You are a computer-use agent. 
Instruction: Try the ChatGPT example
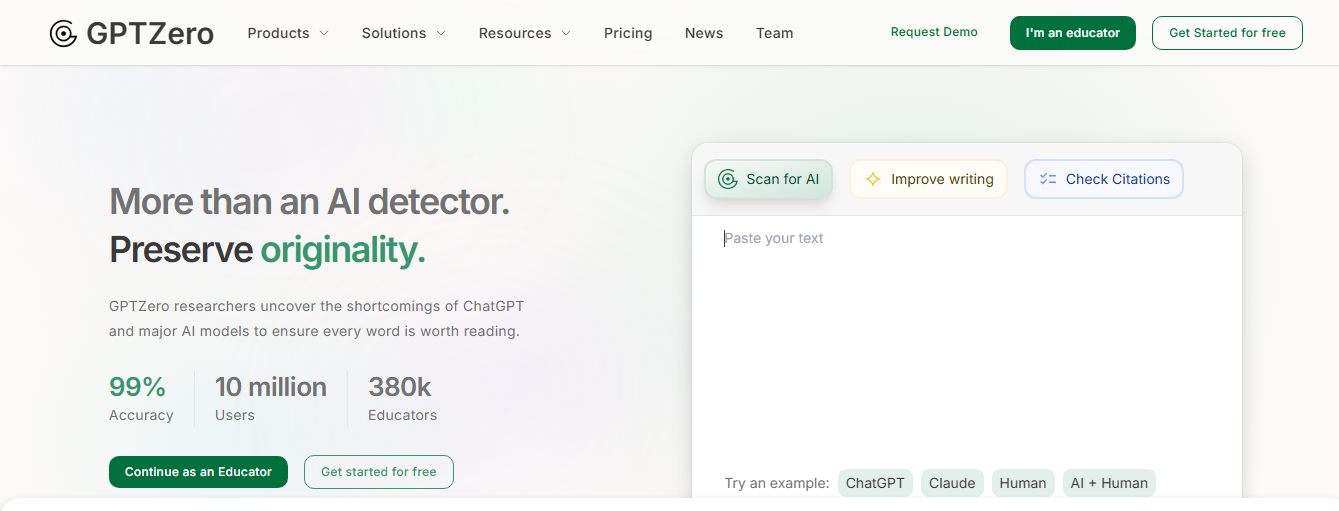(875, 483)
